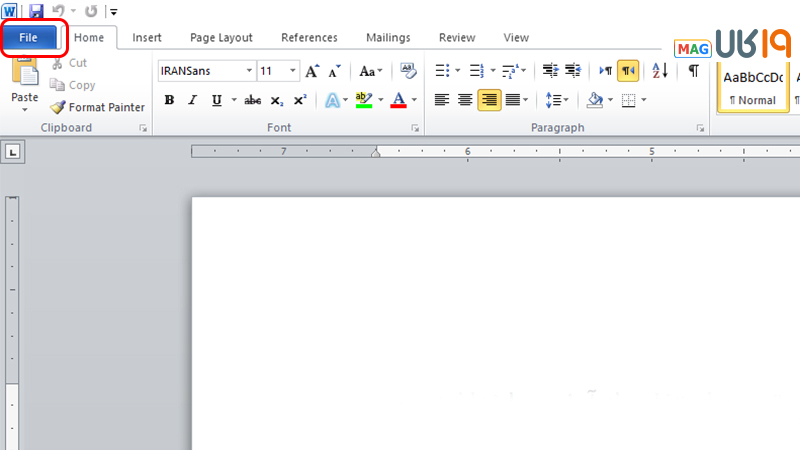Click the Clear Formatting icon

pyautogui.click(x=407, y=71)
